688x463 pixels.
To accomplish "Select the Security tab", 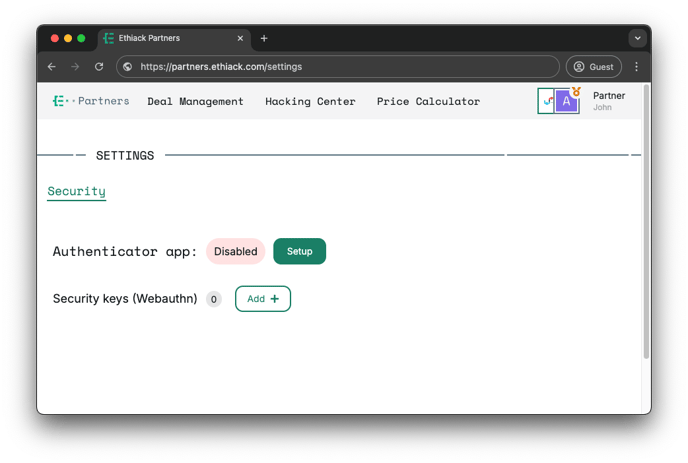I will click(77, 191).
